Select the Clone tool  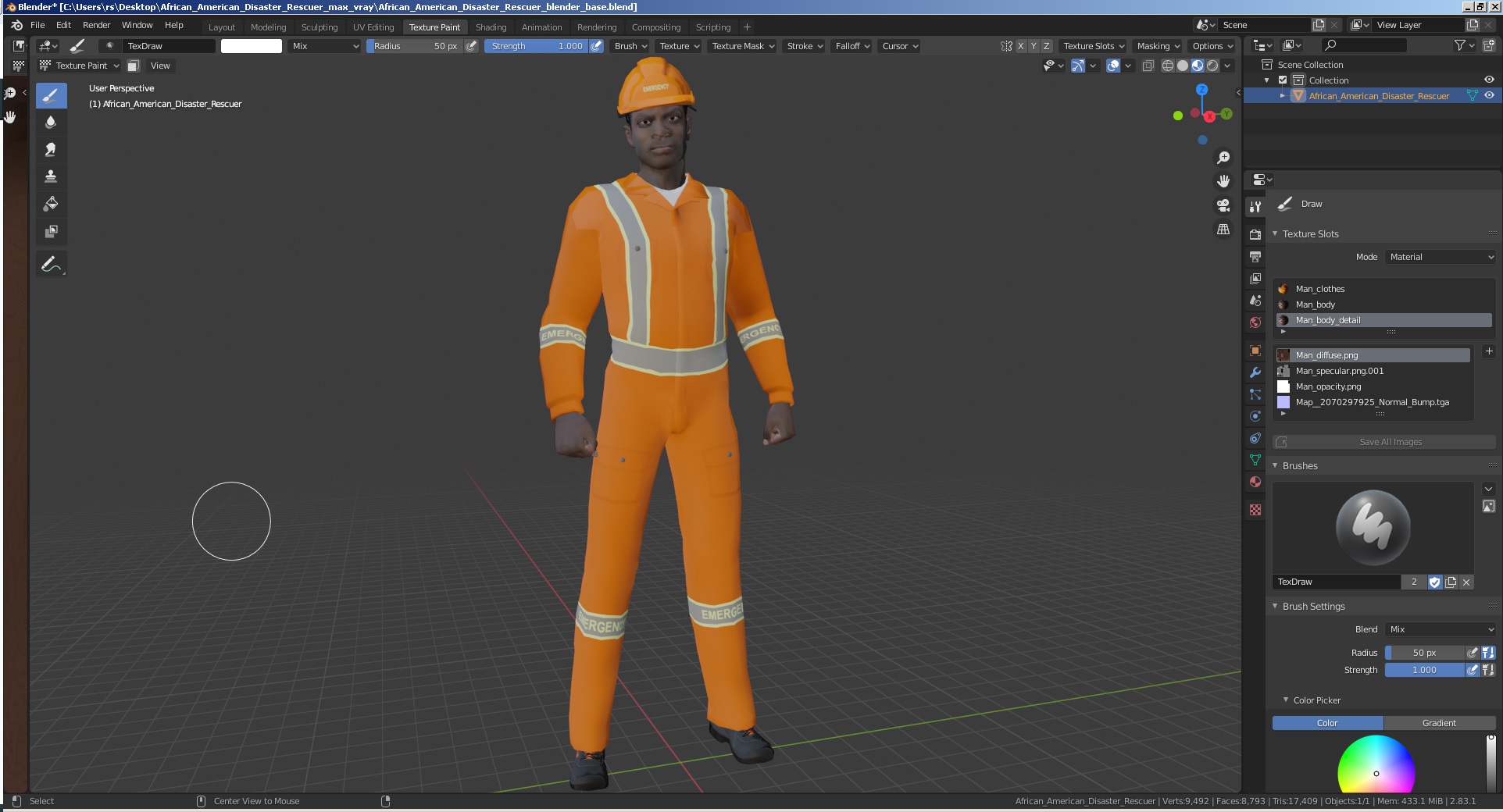click(x=51, y=176)
